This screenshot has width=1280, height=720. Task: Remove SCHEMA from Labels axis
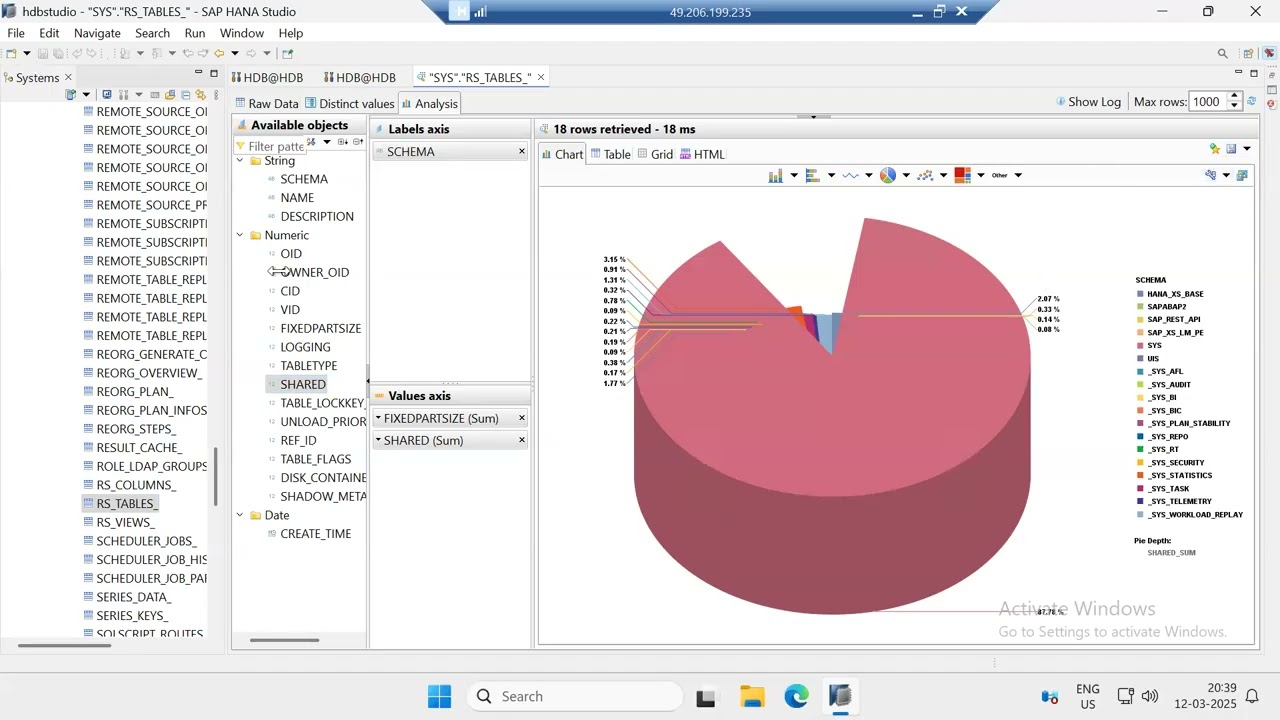click(521, 152)
